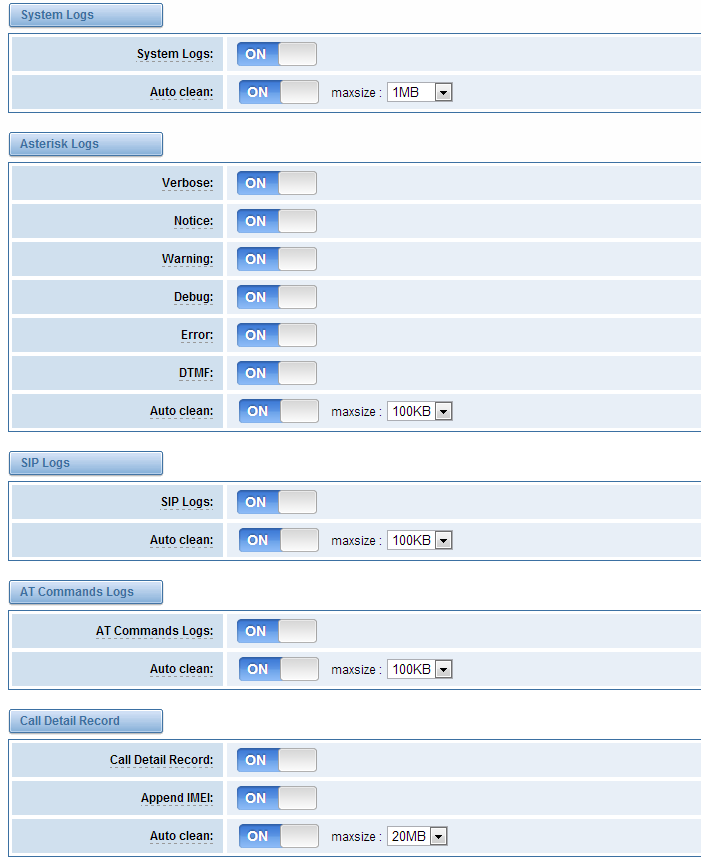Open the 20MB maxsize dropdown
Image resolution: width=701 pixels, height=863 pixels.
(x=417, y=836)
